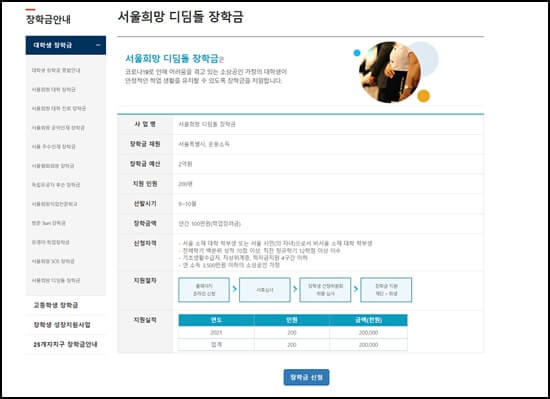Image resolution: width=550 pixels, height=399 pixels.
Task: Click the 사업명 row label
Action: tap(145, 124)
